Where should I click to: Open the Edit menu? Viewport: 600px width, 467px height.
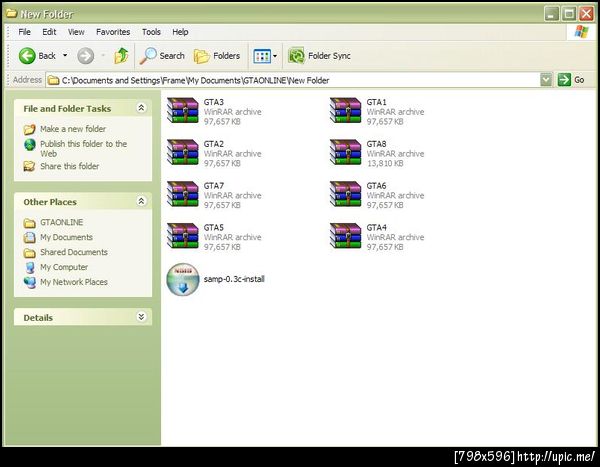[x=49, y=32]
